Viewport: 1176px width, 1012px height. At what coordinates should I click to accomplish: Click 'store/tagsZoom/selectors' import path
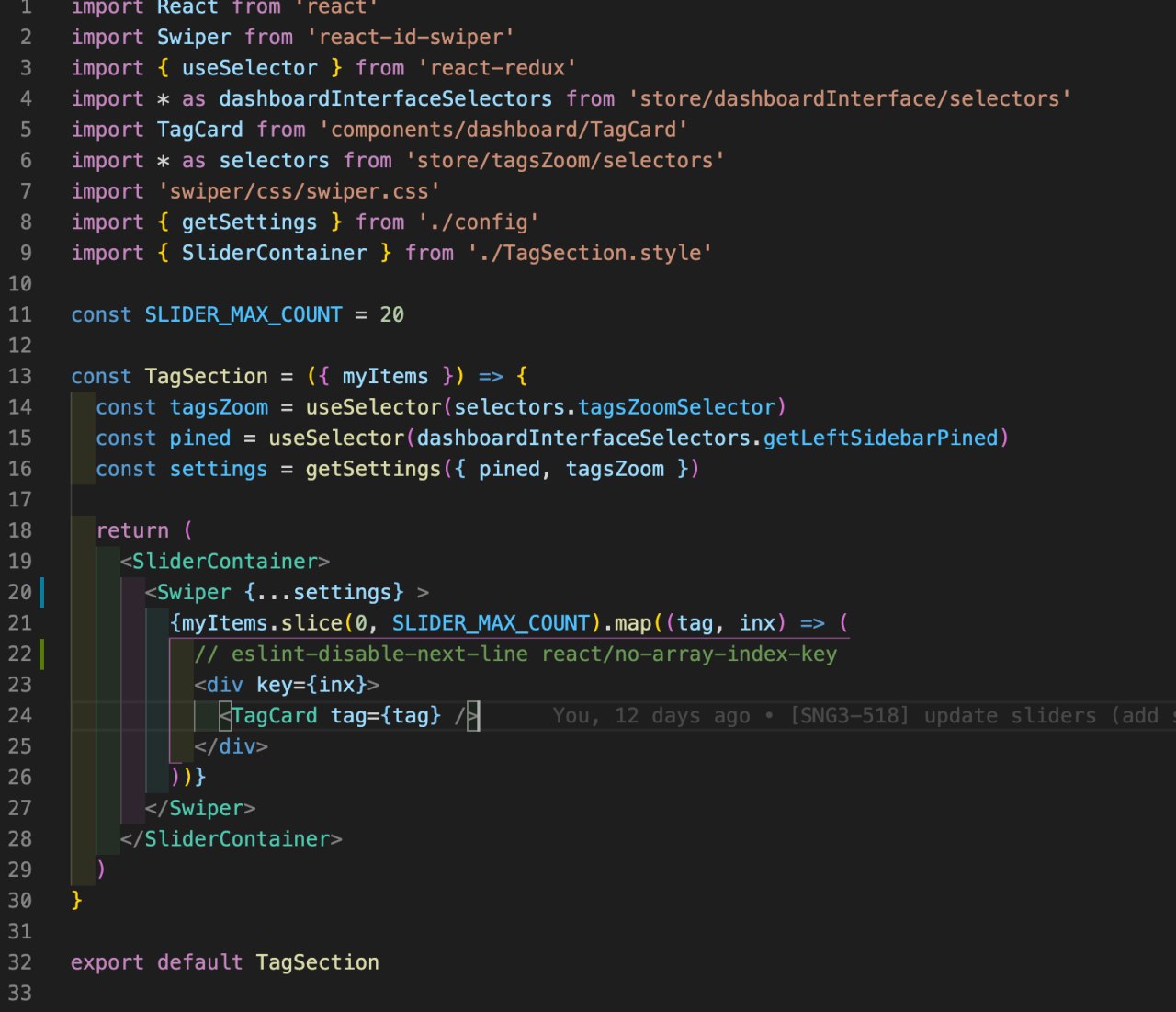tap(565, 161)
